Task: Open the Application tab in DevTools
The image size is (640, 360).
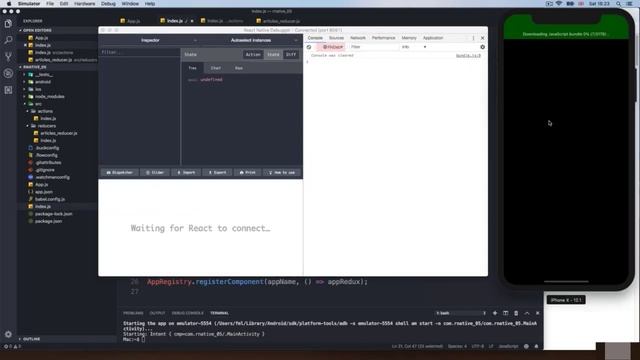Action: (x=433, y=38)
